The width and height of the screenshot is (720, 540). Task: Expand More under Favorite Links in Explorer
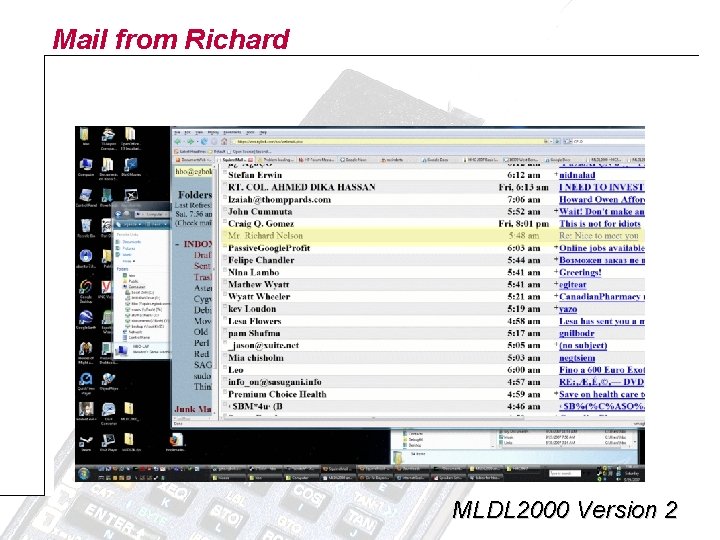click(129, 261)
